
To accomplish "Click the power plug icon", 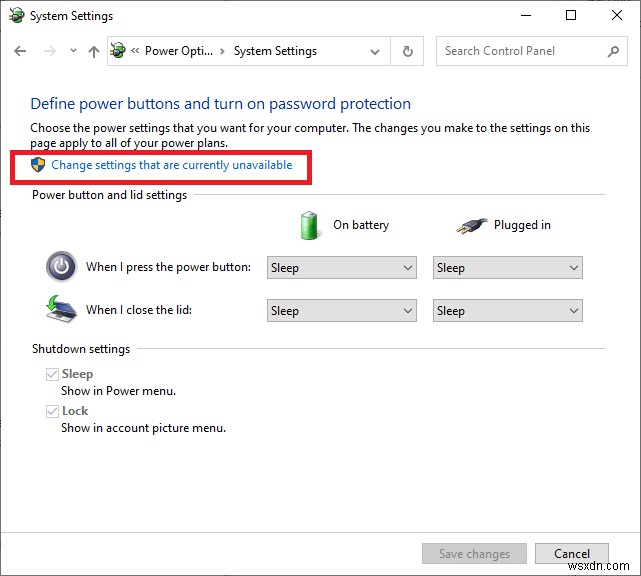I will [x=471, y=225].
